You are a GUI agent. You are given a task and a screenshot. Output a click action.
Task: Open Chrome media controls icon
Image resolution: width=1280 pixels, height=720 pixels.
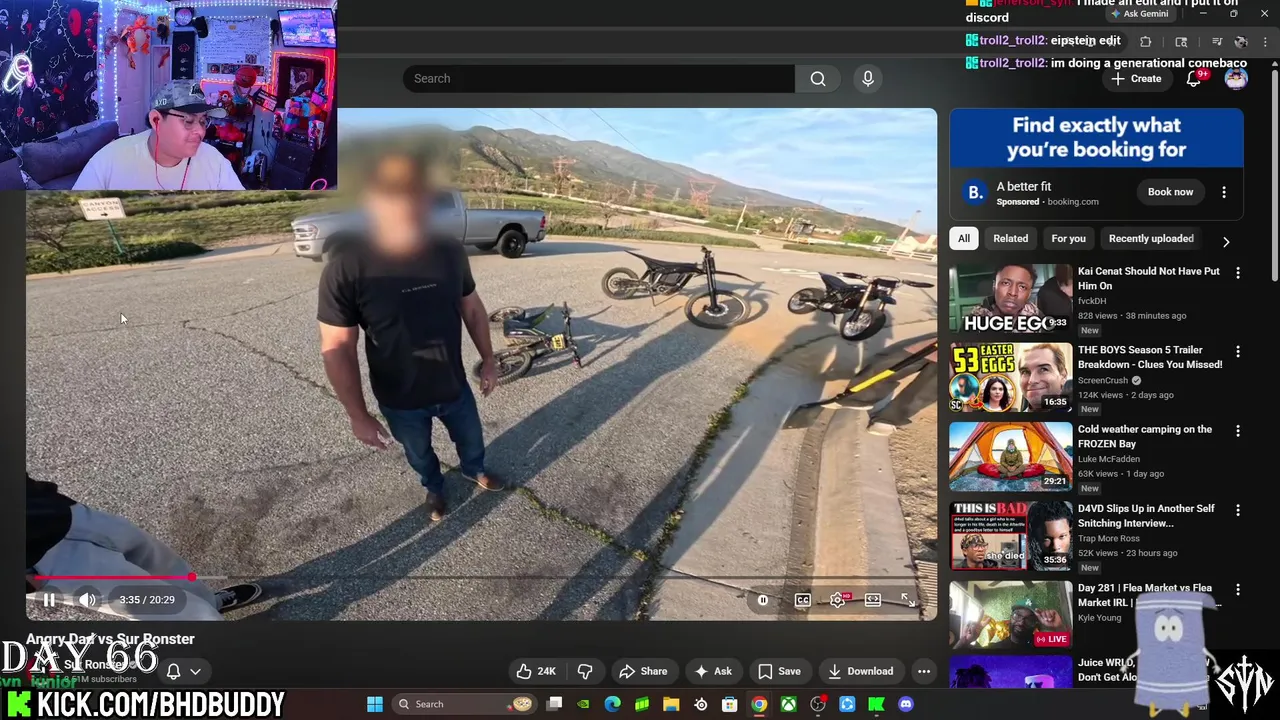point(1217,42)
